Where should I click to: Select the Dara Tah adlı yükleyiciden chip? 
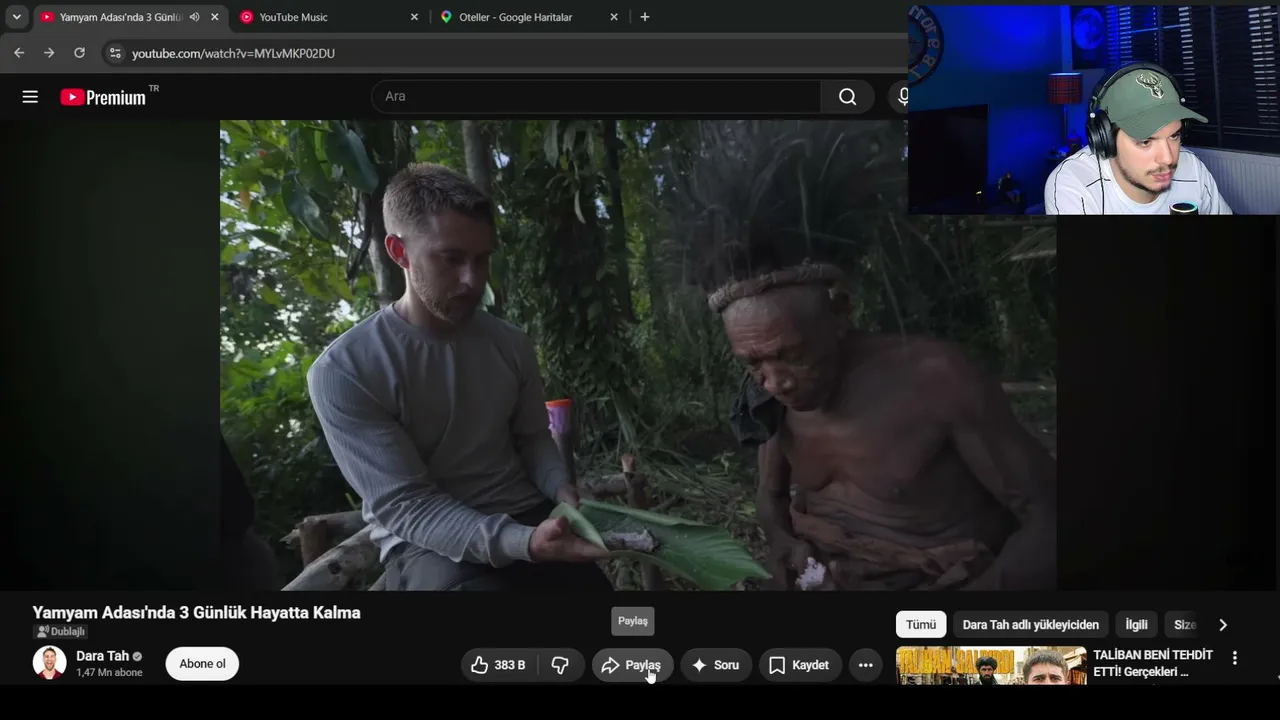pyautogui.click(x=1031, y=625)
